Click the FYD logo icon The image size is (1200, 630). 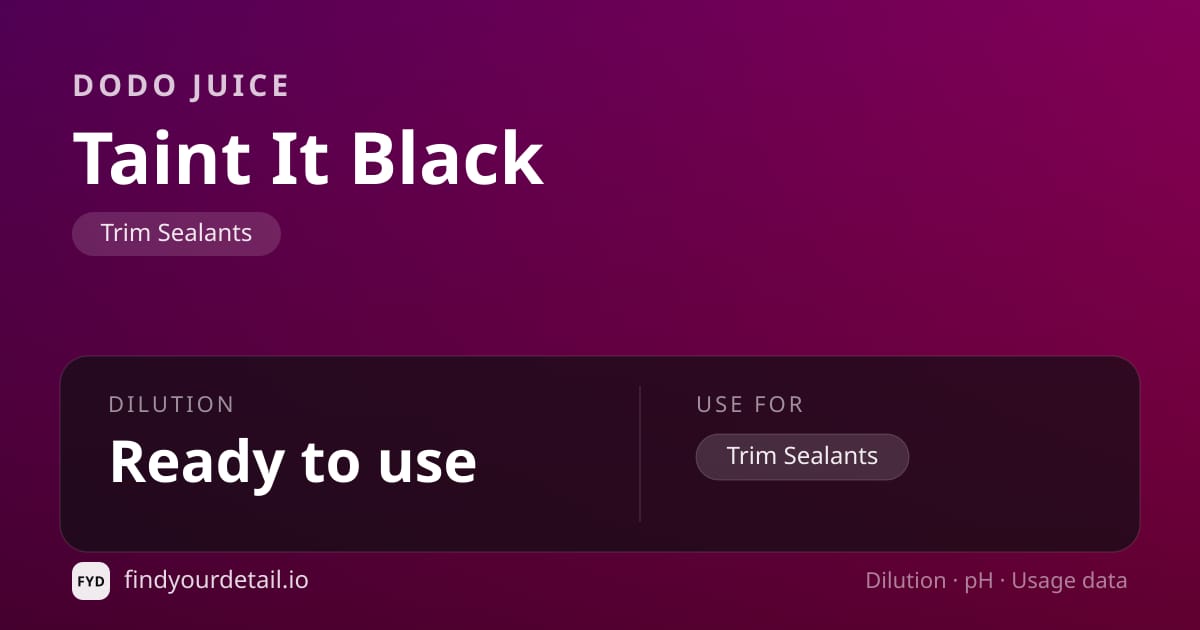[x=91, y=581]
